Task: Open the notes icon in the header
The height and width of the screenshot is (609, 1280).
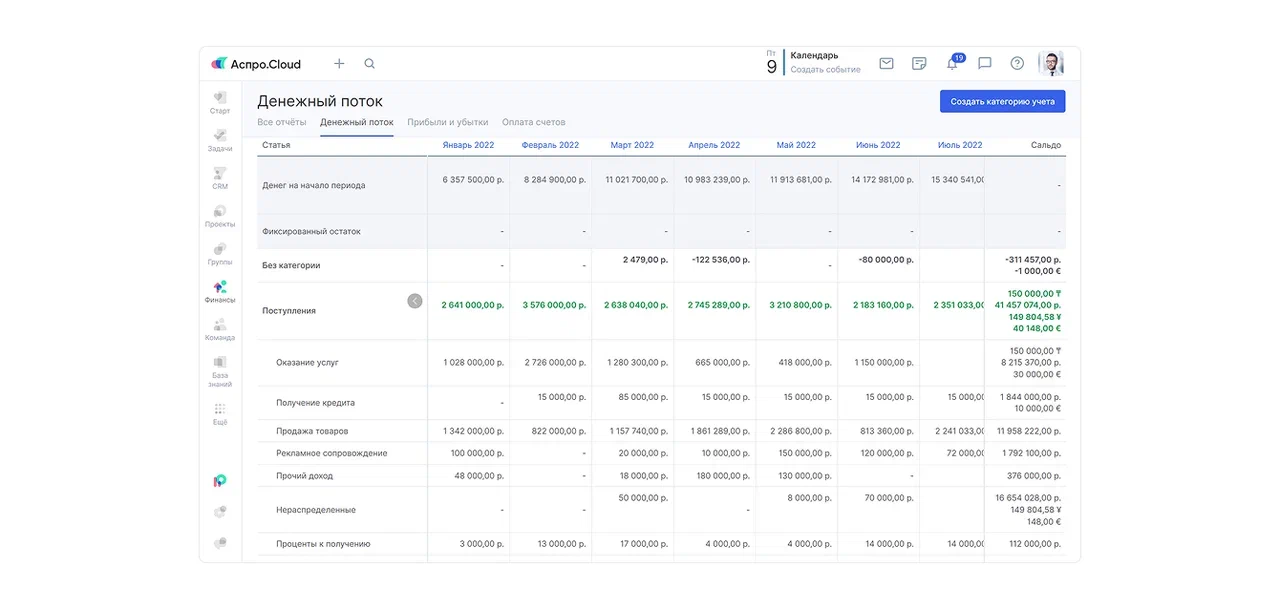Action: [919, 63]
